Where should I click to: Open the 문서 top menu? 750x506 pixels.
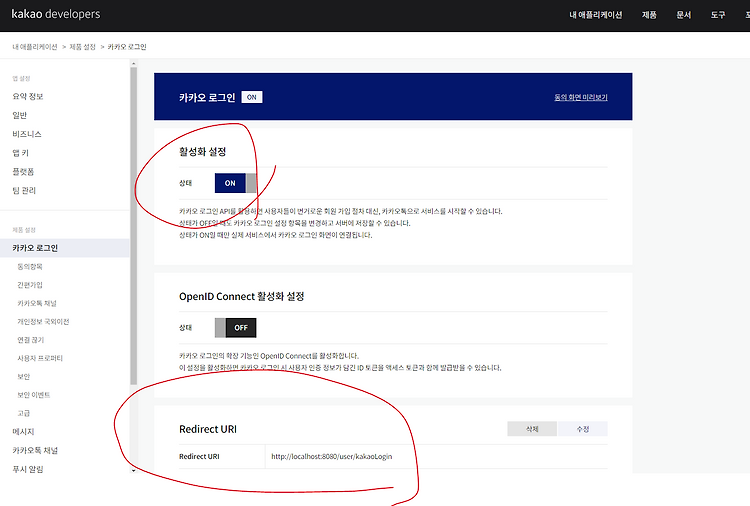point(684,15)
